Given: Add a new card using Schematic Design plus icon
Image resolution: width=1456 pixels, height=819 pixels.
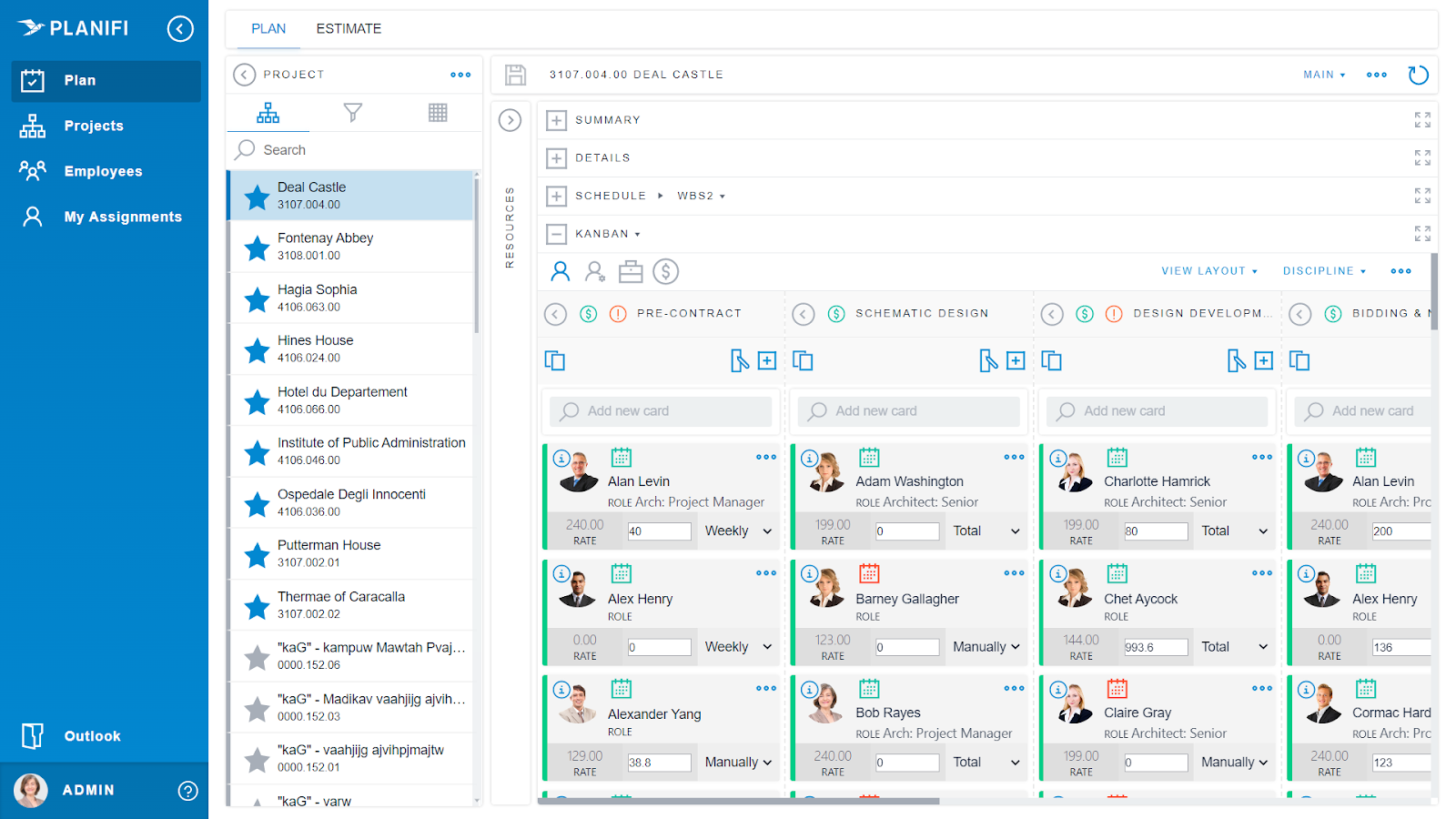Looking at the screenshot, I should pos(1016,360).
